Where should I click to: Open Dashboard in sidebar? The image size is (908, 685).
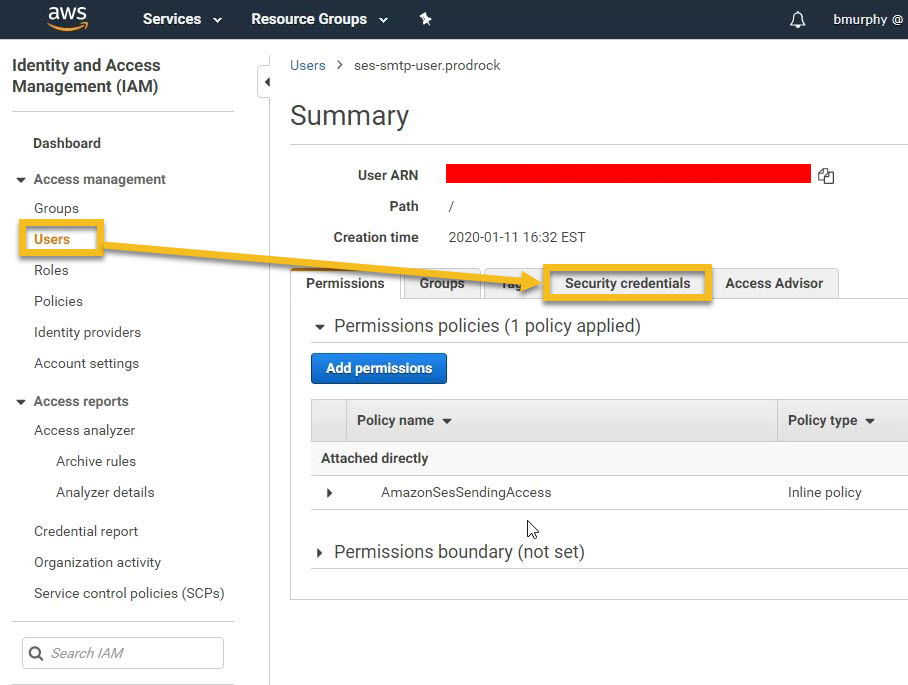(x=67, y=143)
